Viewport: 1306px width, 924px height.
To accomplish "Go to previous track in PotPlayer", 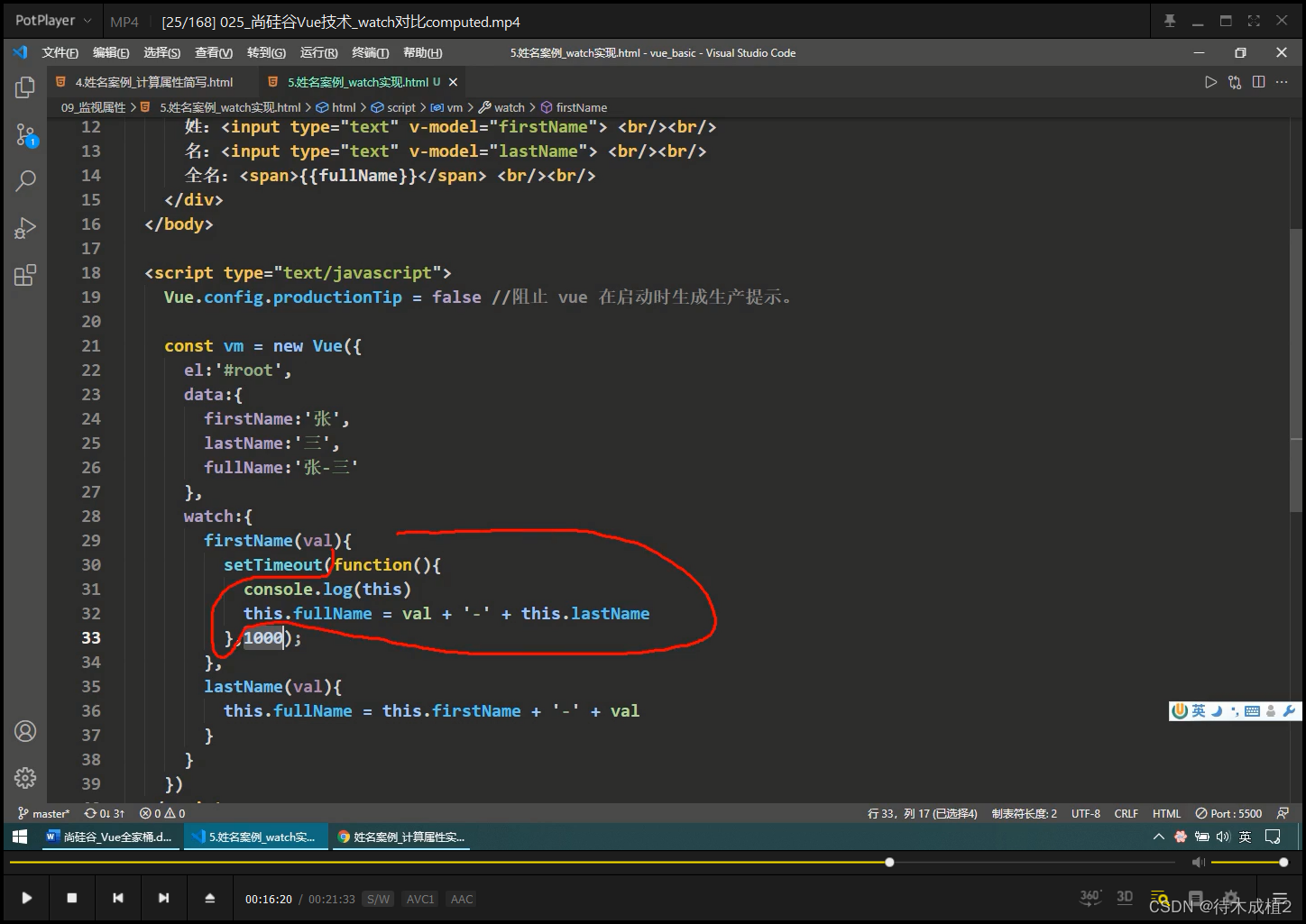I will click(117, 898).
